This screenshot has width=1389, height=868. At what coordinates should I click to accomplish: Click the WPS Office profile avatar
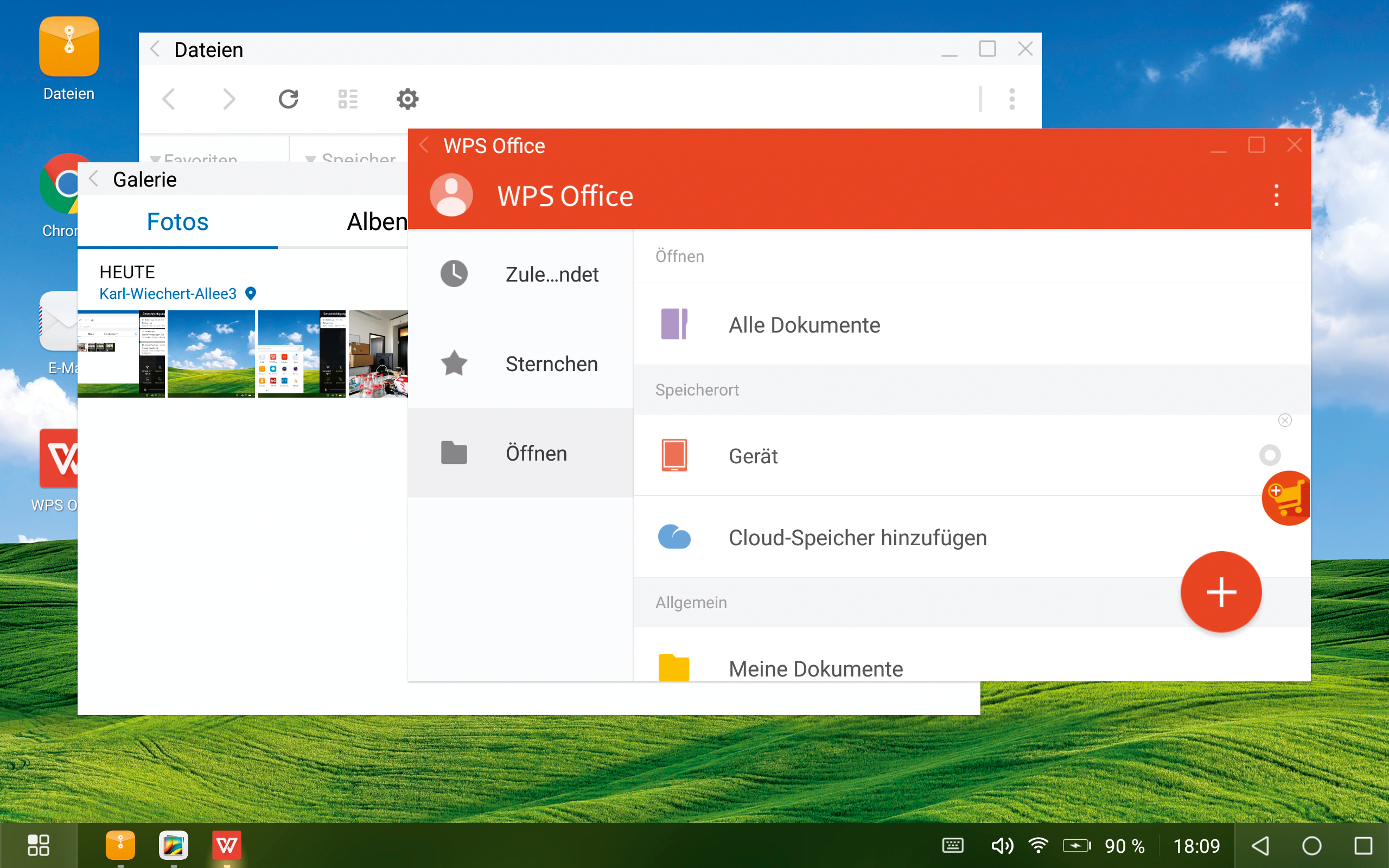451,195
